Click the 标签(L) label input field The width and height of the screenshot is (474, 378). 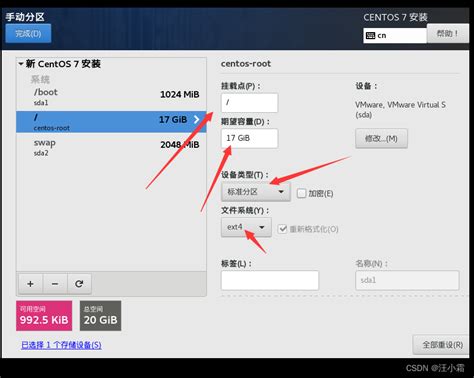click(270, 280)
